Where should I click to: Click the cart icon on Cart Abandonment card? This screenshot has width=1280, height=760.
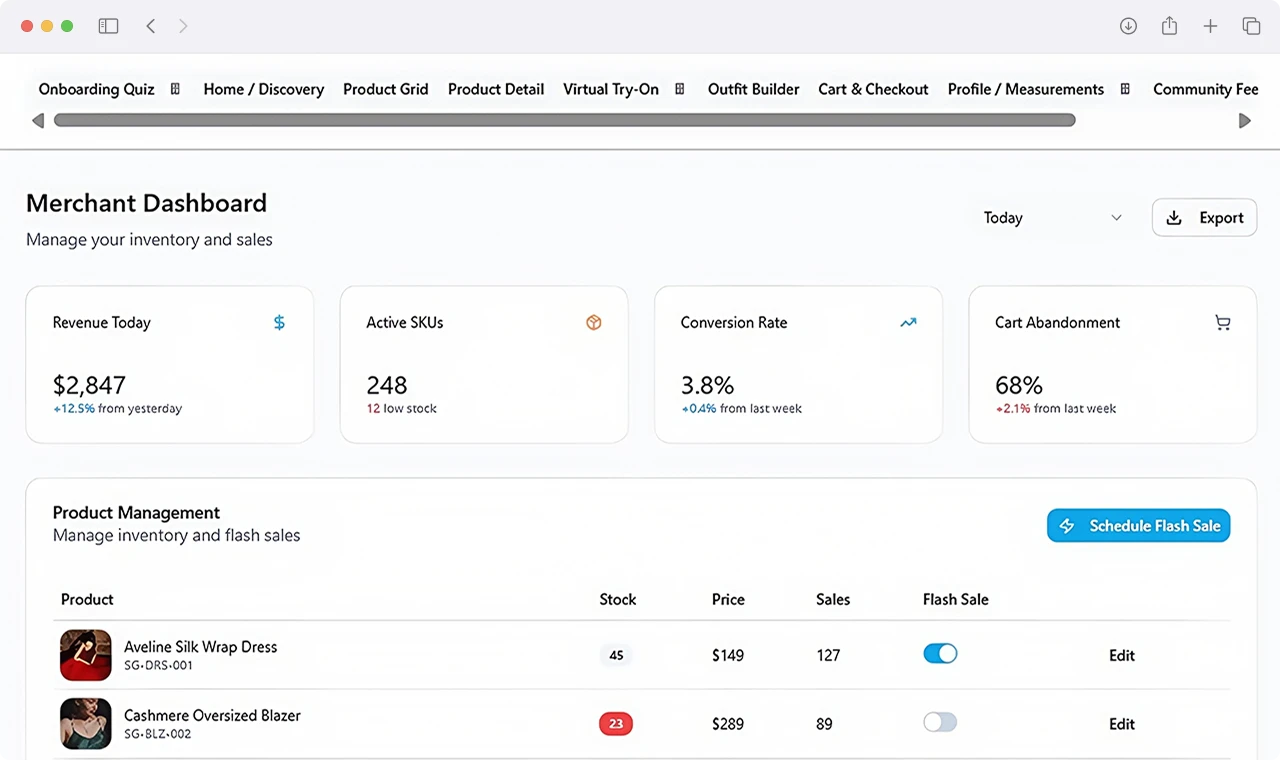click(1222, 322)
